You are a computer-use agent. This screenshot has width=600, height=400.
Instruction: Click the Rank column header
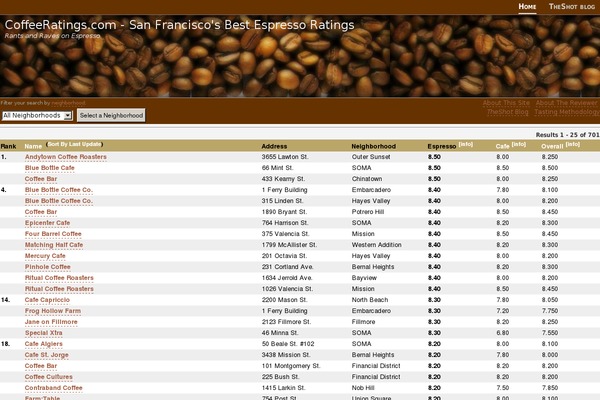coord(8,146)
